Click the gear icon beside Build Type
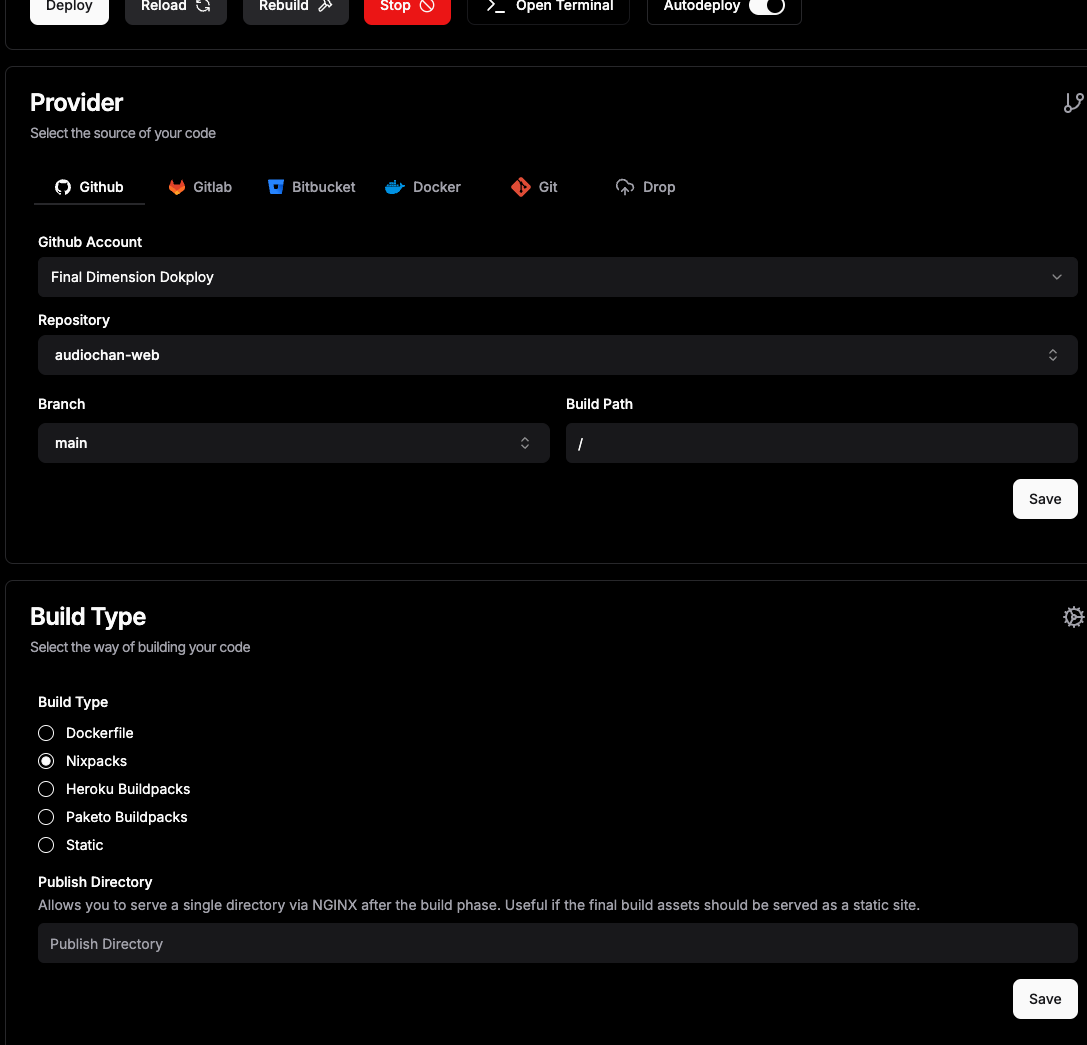The height and width of the screenshot is (1045, 1087). (x=1073, y=617)
